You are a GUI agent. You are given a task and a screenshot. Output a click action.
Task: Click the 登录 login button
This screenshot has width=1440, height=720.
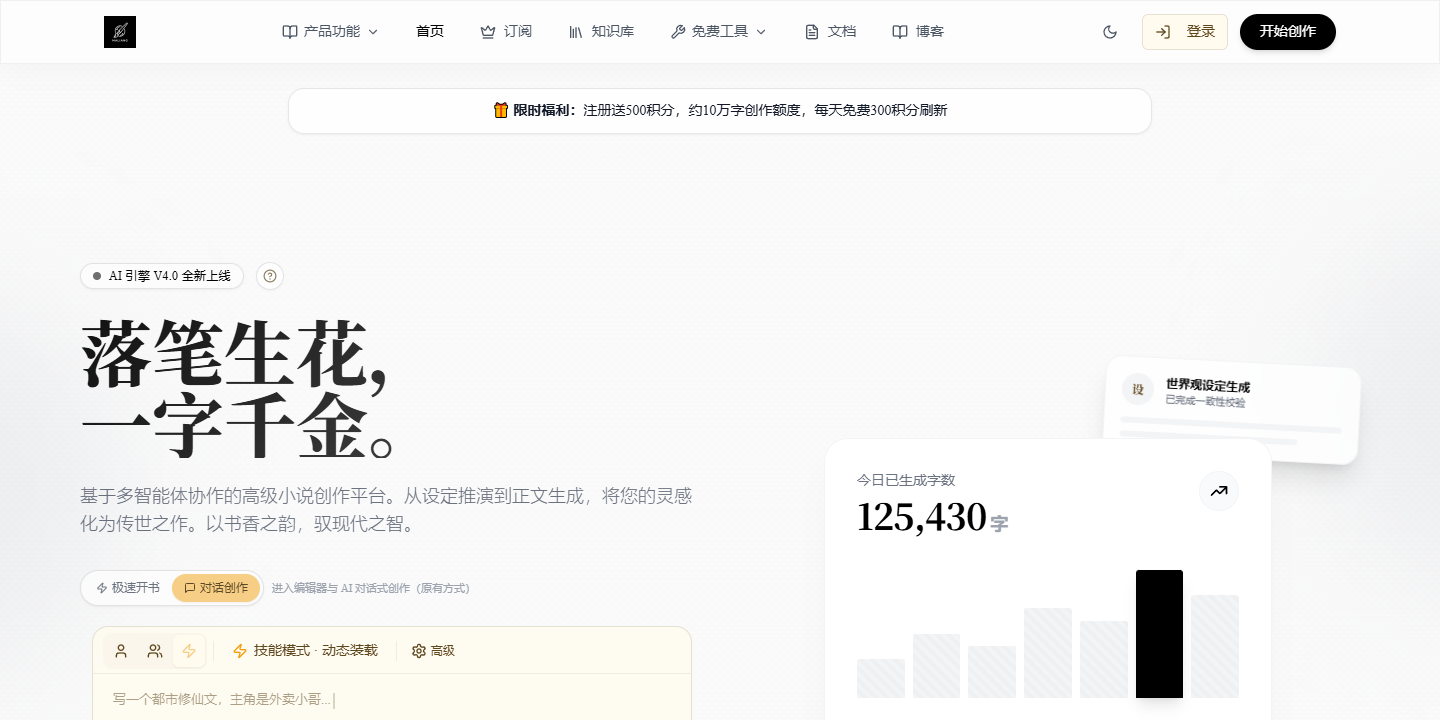pos(1185,32)
